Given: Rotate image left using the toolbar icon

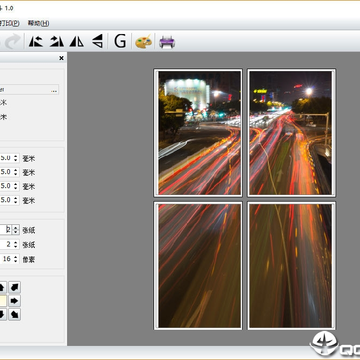Looking at the screenshot, I should pos(36,42).
